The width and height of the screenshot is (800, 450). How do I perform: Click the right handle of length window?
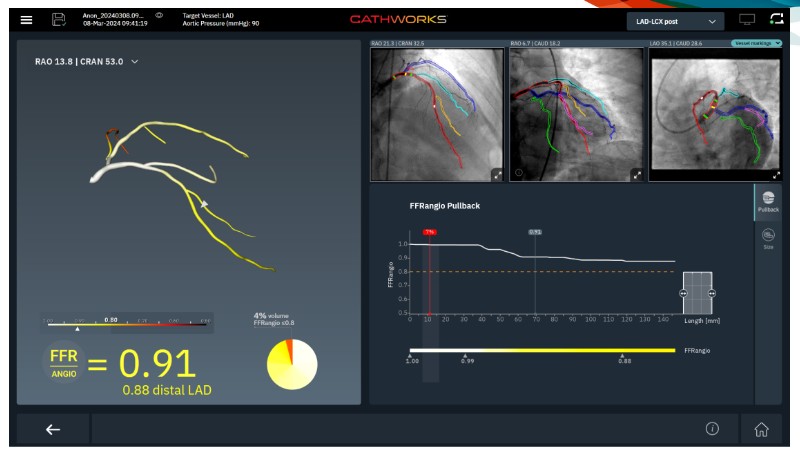712,293
